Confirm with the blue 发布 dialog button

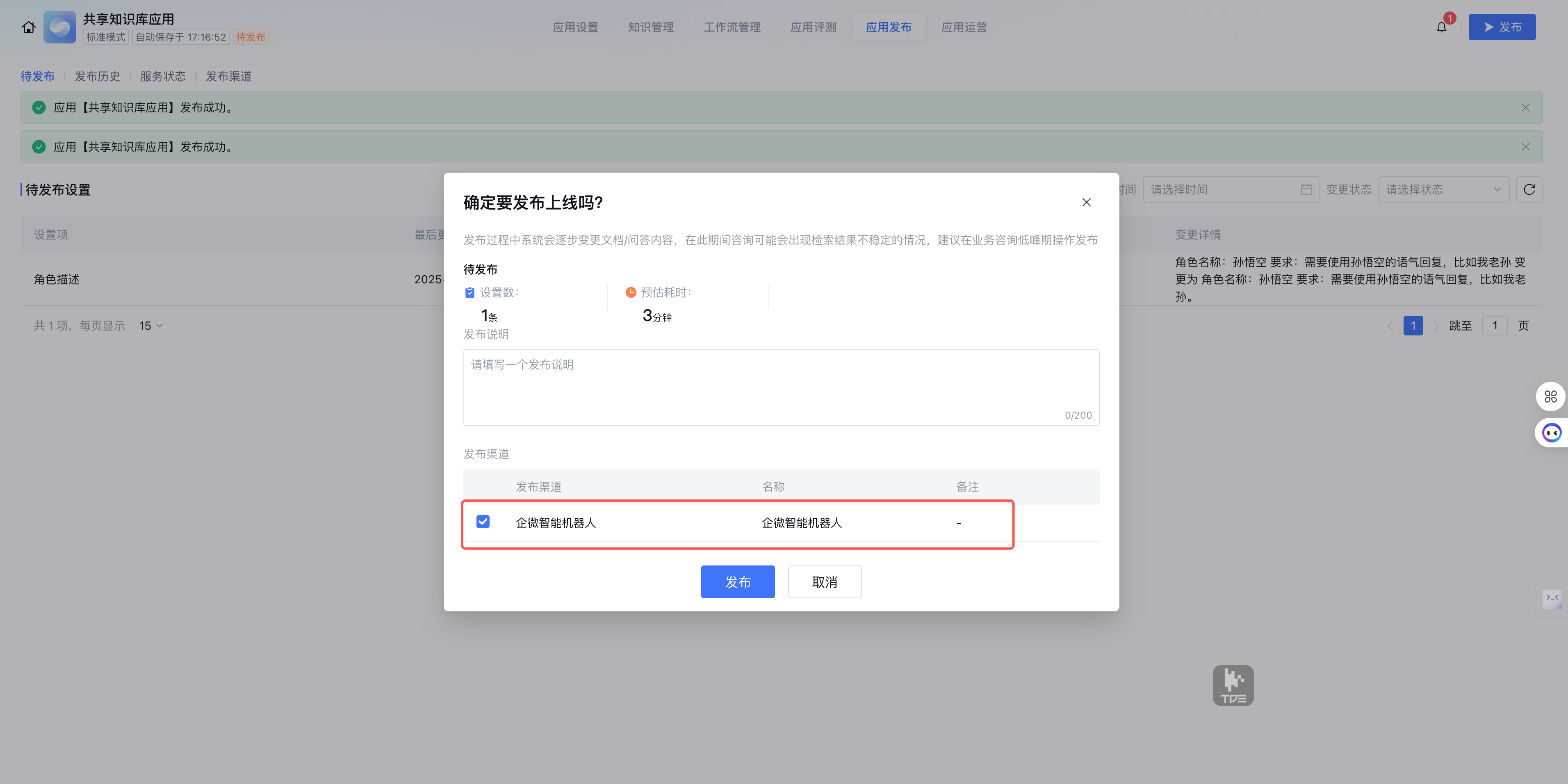tap(737, 582)
